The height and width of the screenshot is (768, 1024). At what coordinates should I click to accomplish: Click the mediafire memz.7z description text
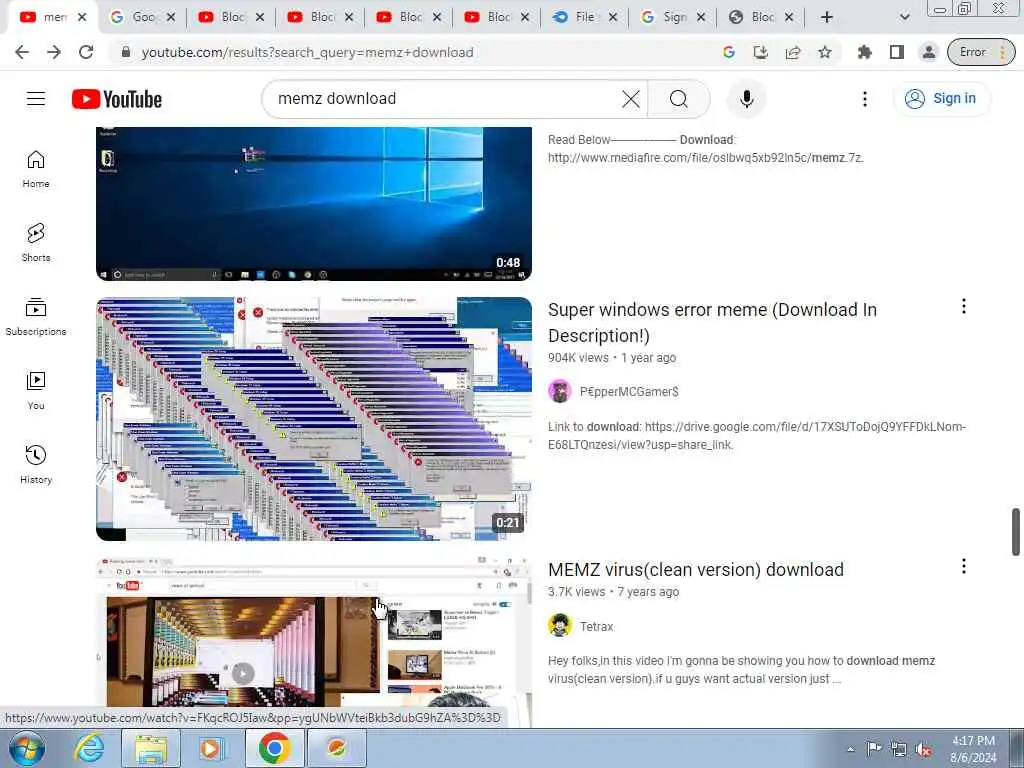click(x=706, y=149)
